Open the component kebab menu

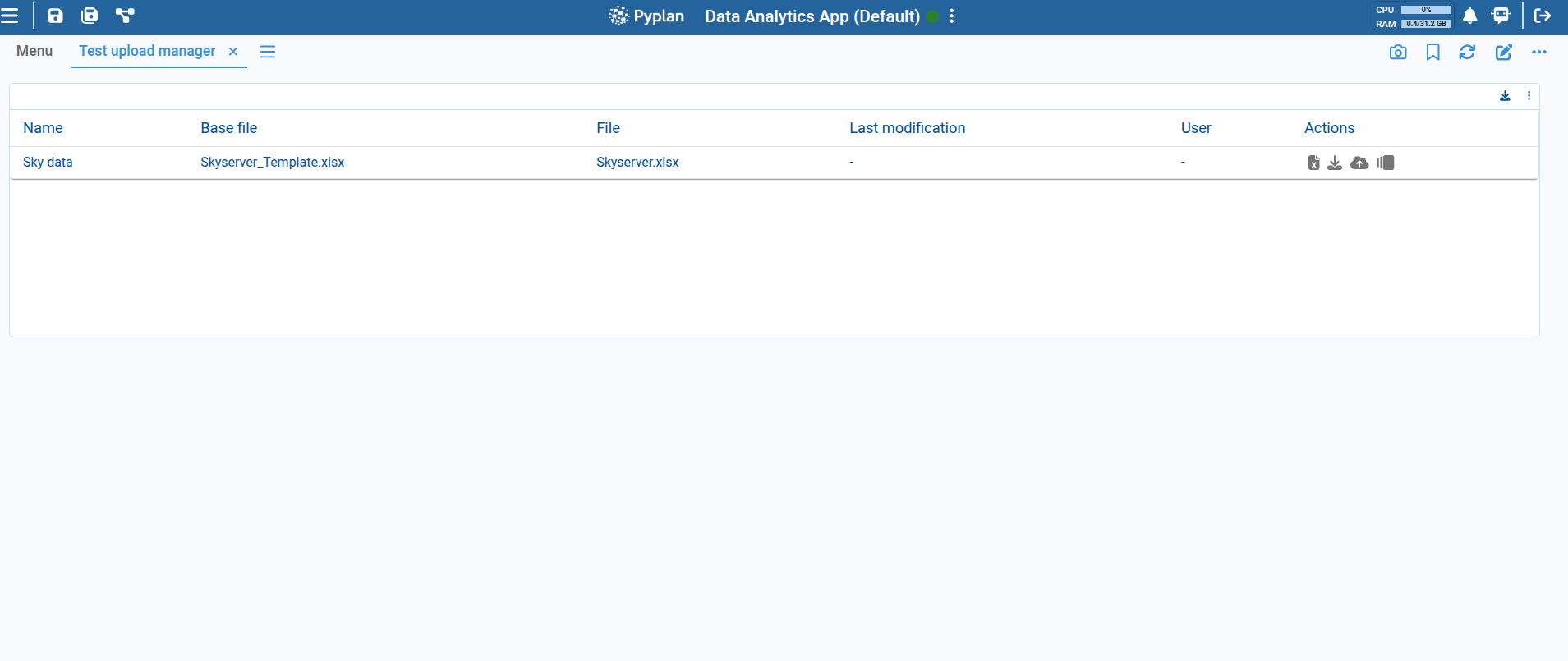click(1529, 96)
